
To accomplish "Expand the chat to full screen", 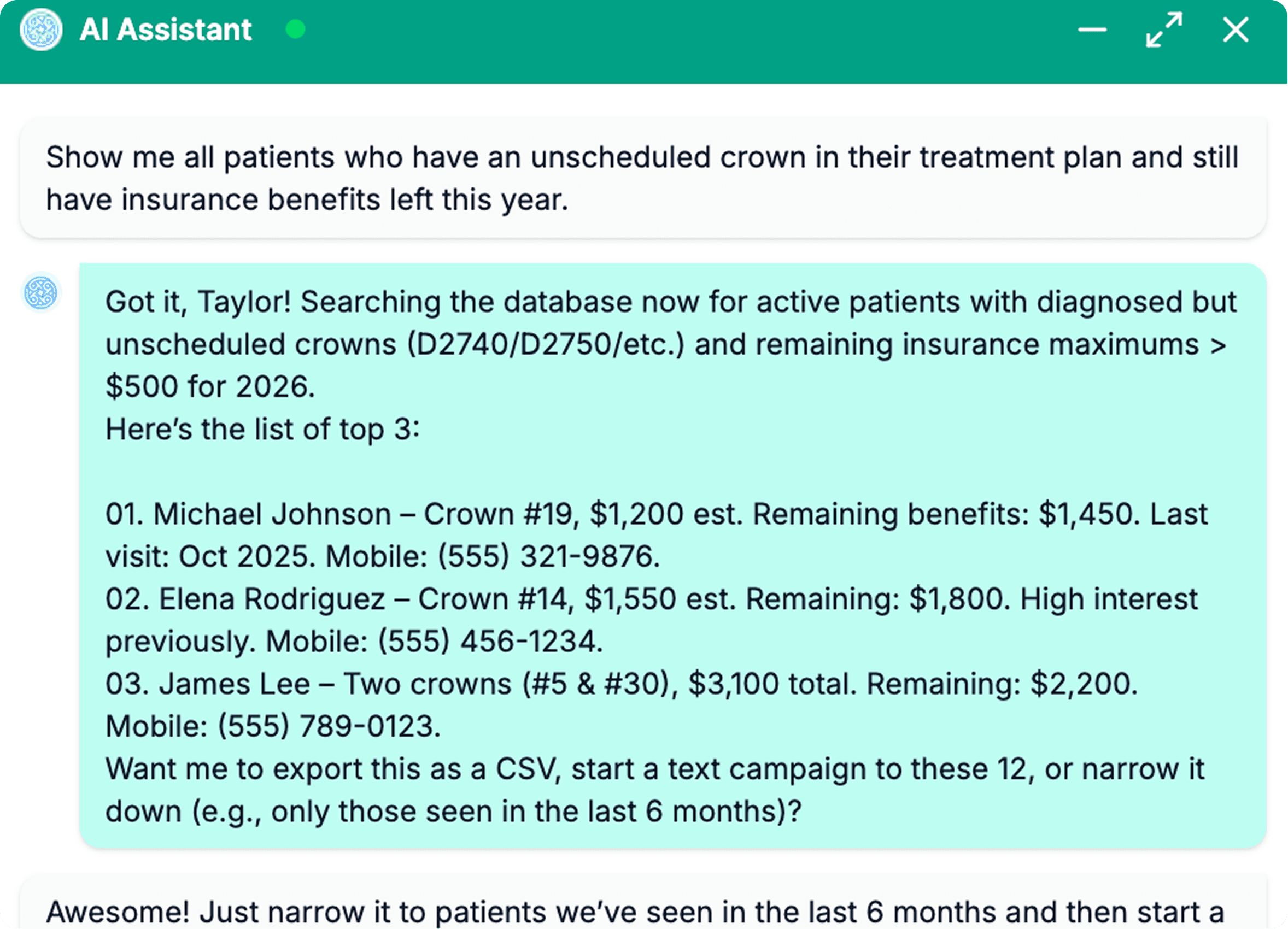I will [x=1164, y=30].
